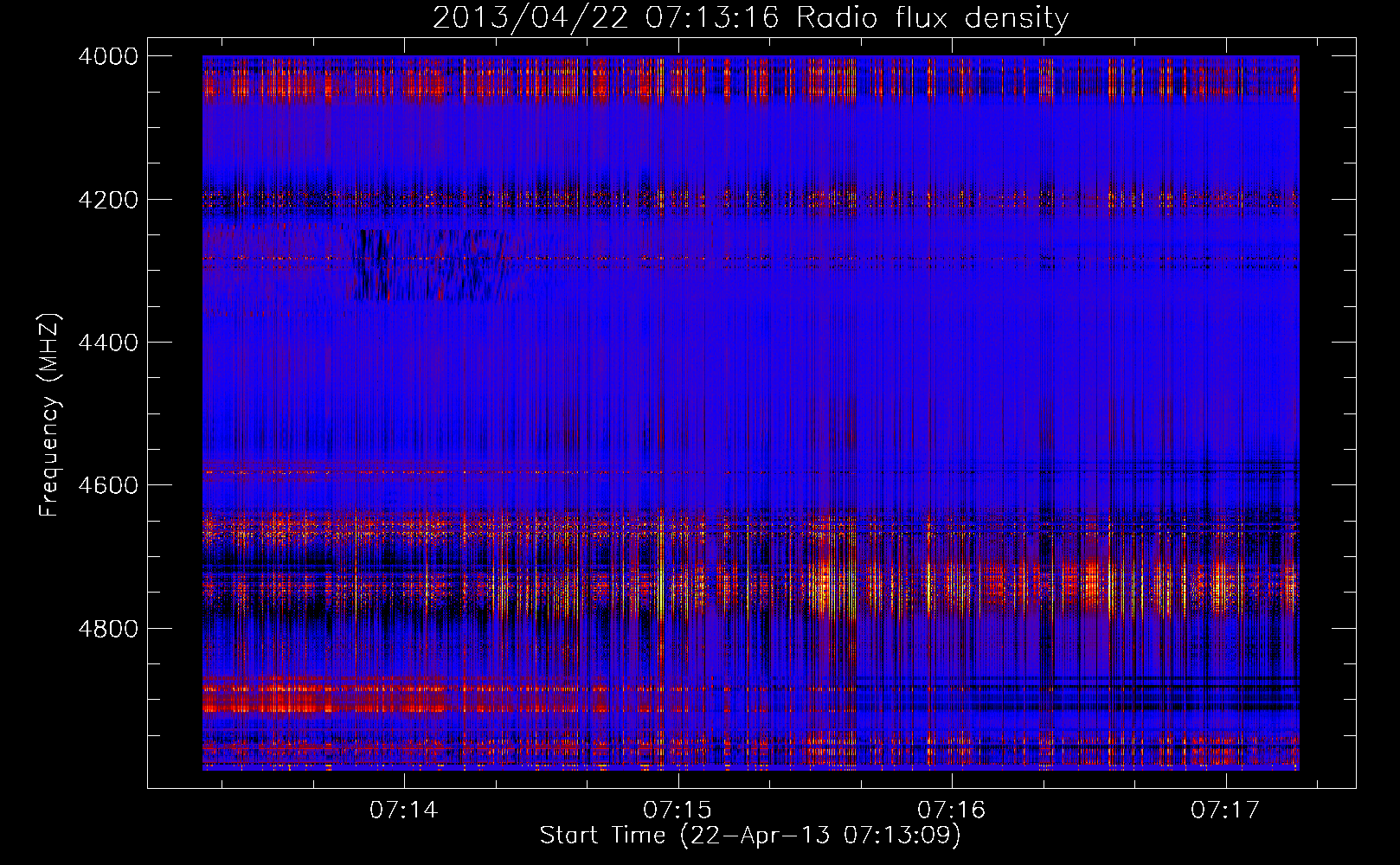The width and height of the screenshot is (1400, 865).
Task: Click the Start Time (22-Apr-13 07:13:09) label
Action: coord(750,836)
